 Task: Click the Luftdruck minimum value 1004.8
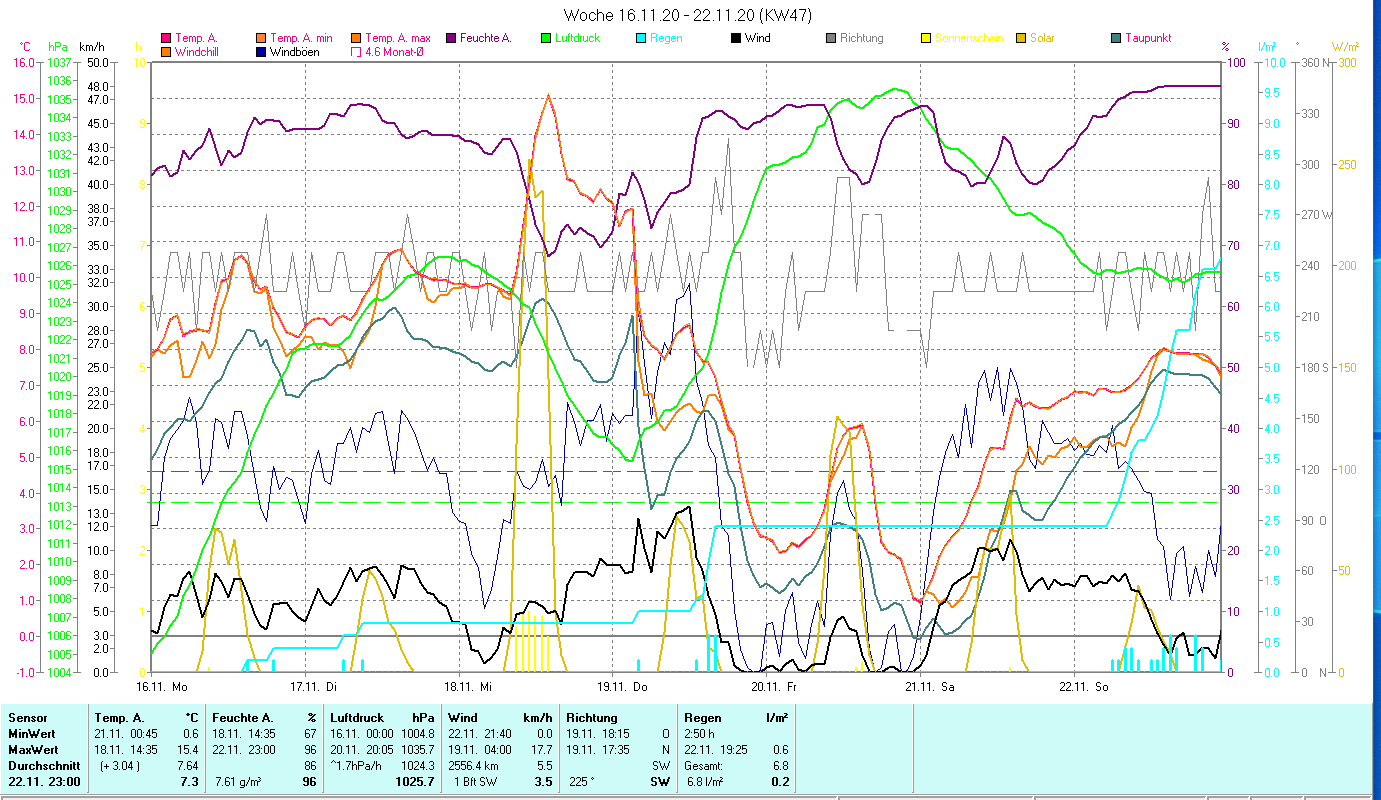[x=418, y=734]
